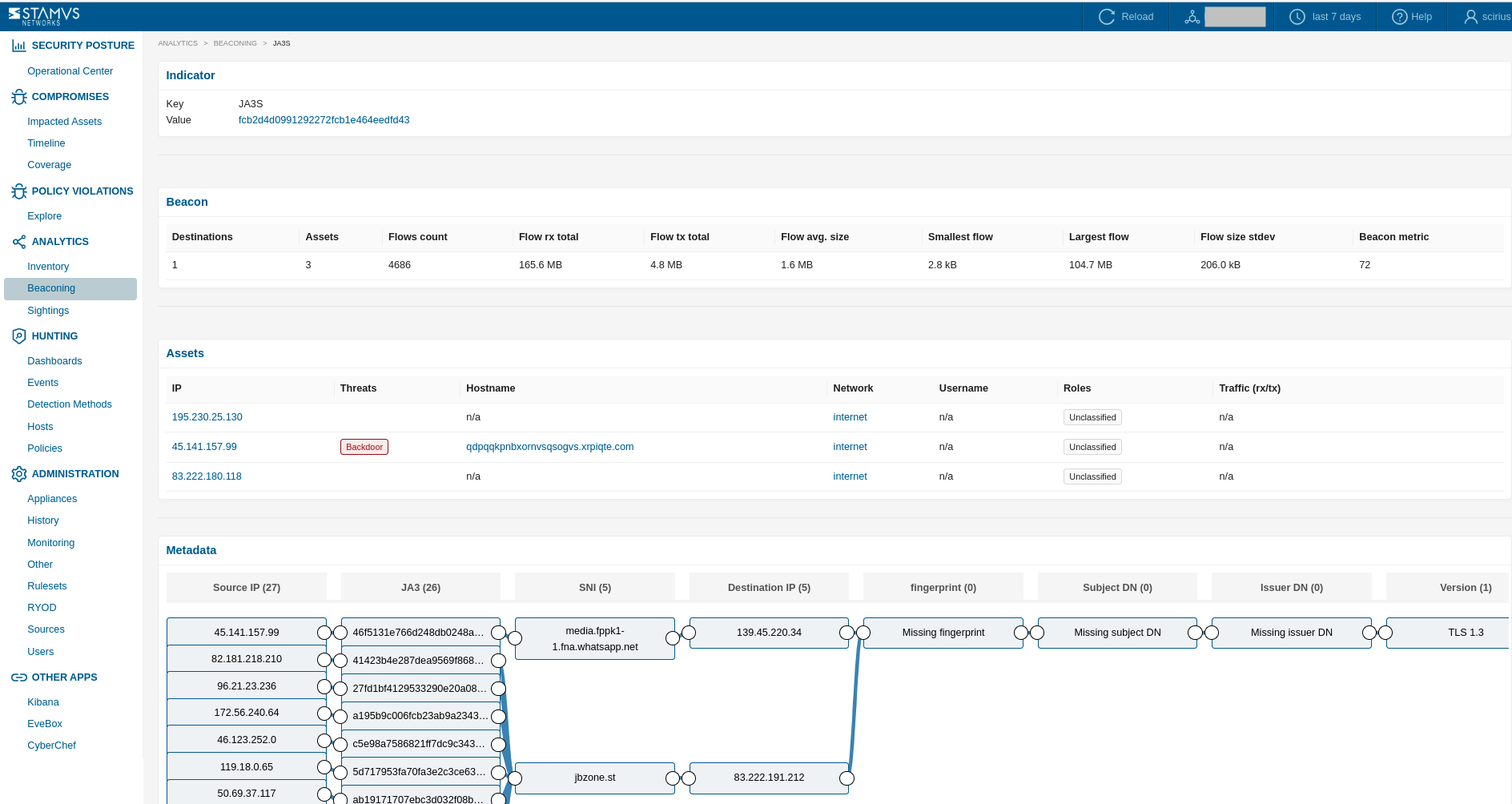
Task: Open the greyed tenant selector box
Action: point(1234,17)
